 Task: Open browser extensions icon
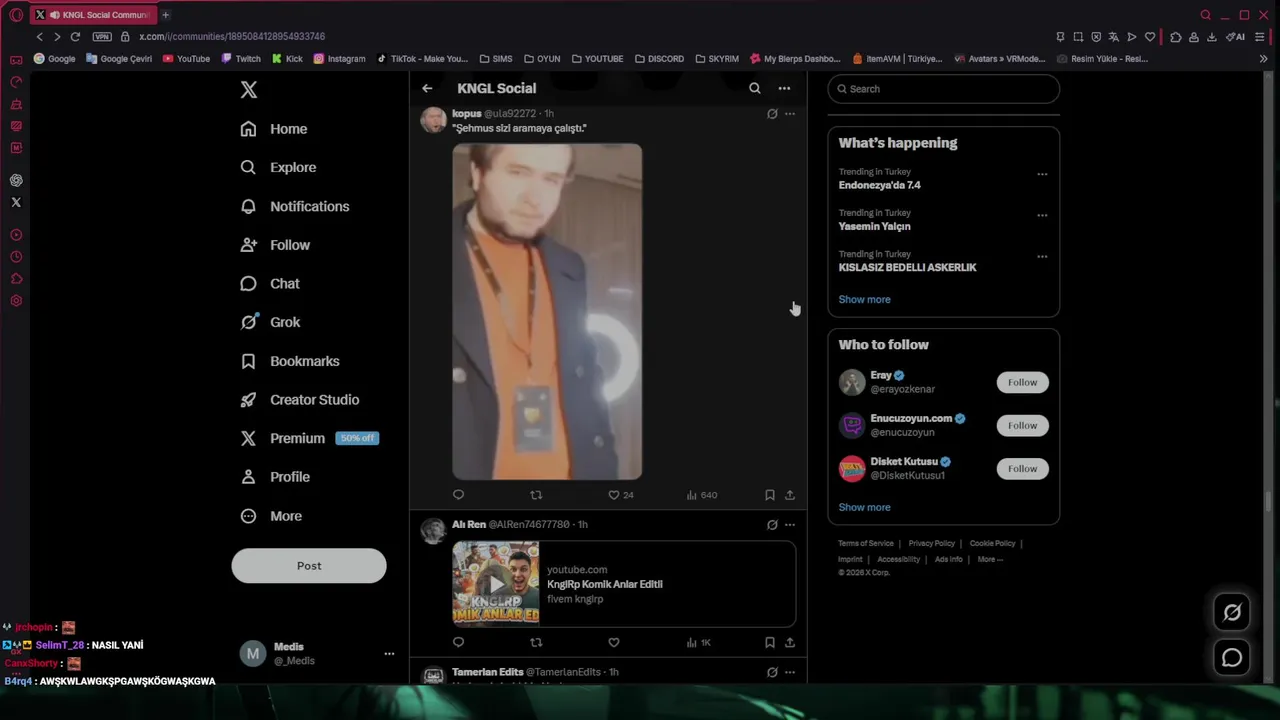pyautogui.click(x=1176, y=37)
